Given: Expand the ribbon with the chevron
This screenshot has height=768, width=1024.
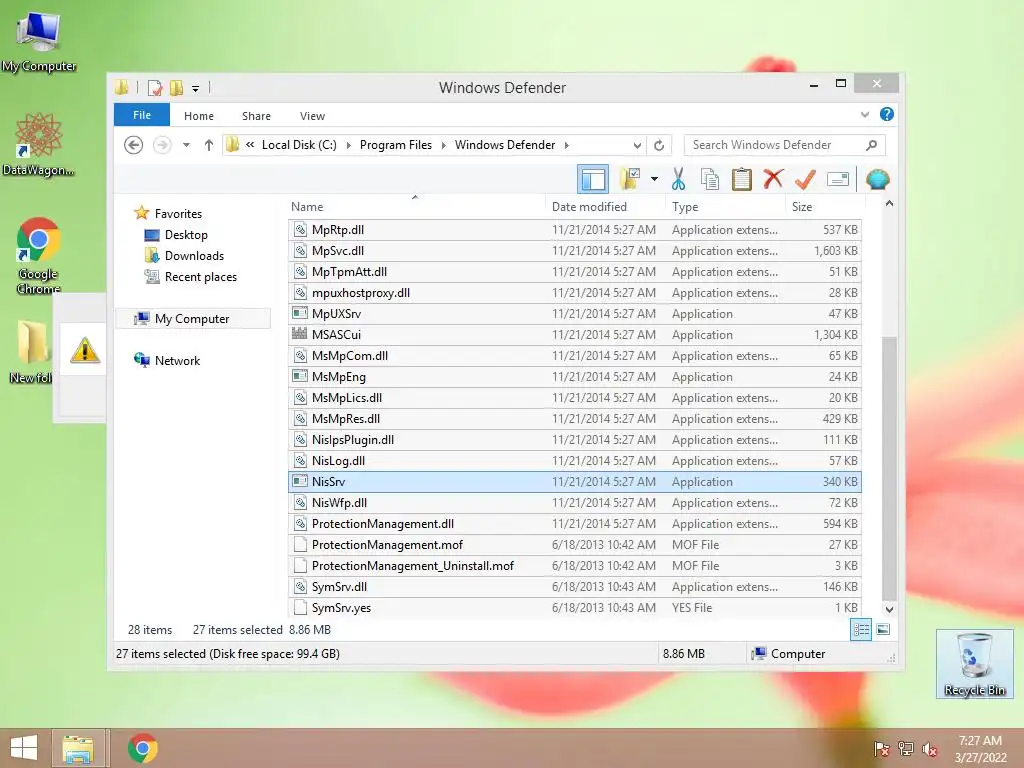Looking at the screenshot, I should click(x=865, y=115).
